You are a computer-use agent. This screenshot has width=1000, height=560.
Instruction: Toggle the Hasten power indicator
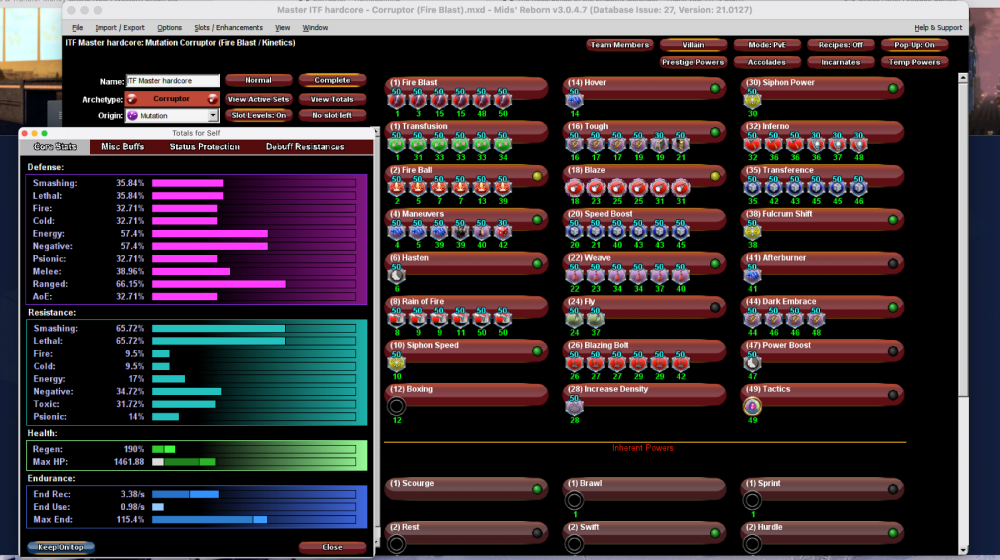click(537, 263)
